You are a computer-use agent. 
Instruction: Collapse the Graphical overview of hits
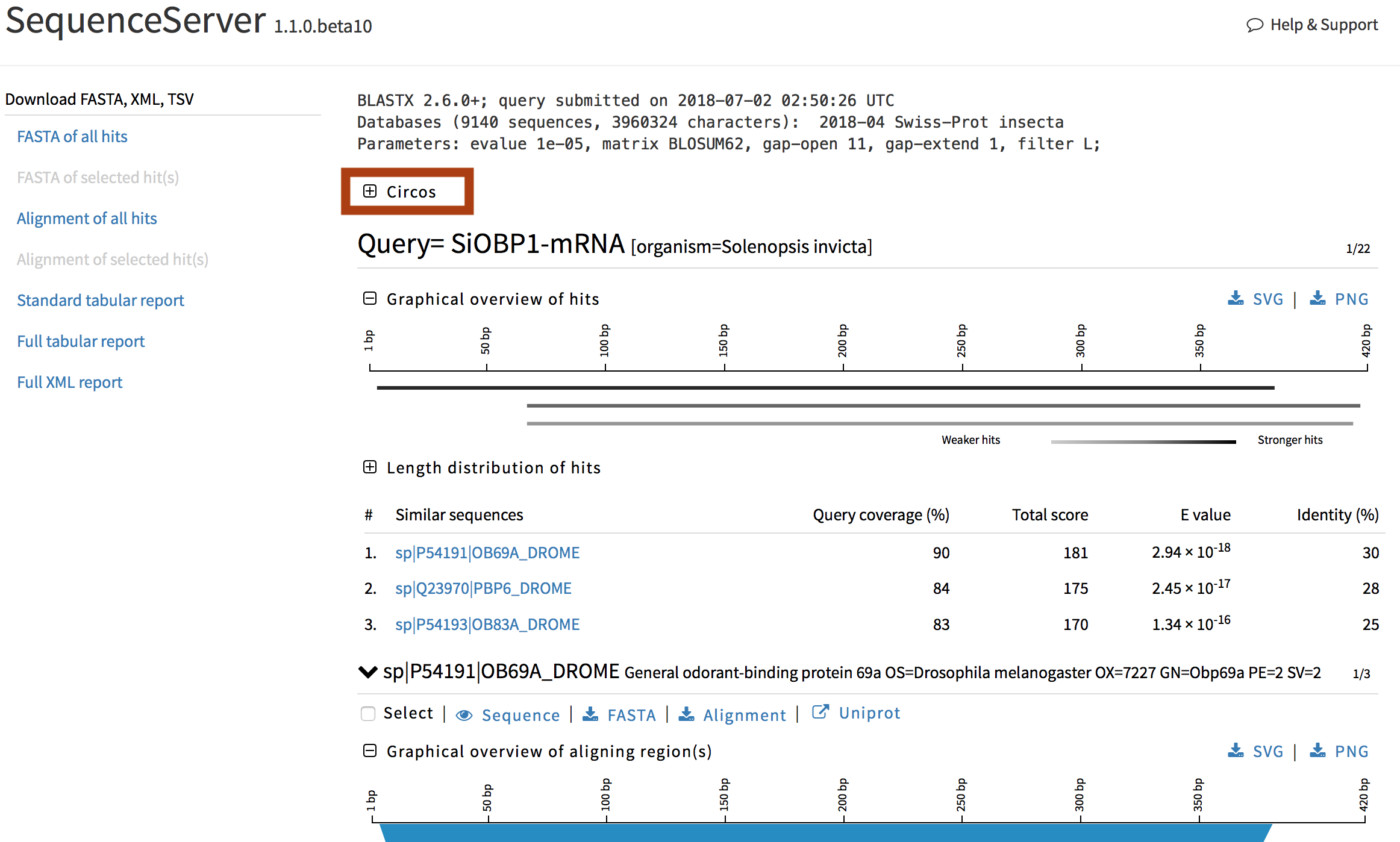pyautogui.click(x=369, y=297)
